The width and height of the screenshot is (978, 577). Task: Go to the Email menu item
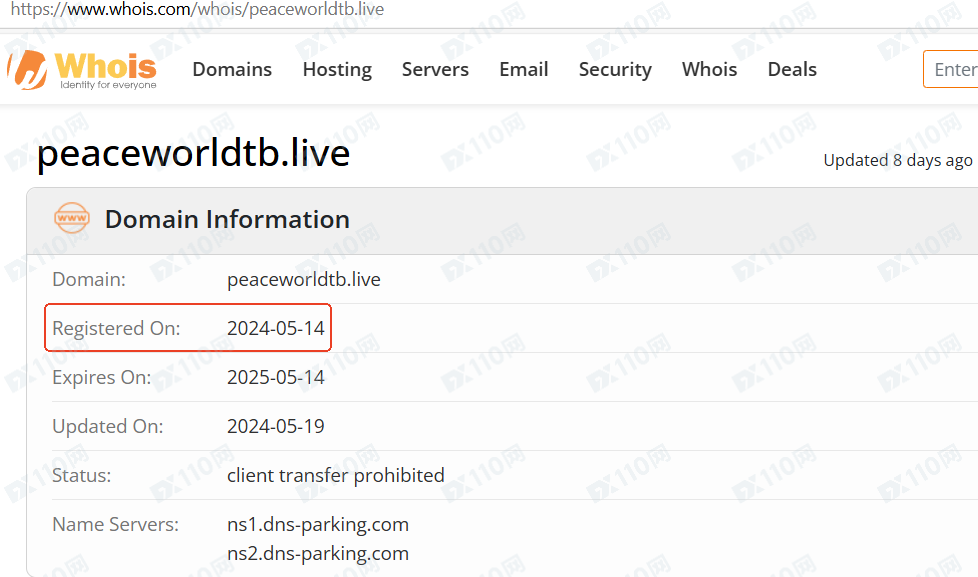click(x=524, y=69)
